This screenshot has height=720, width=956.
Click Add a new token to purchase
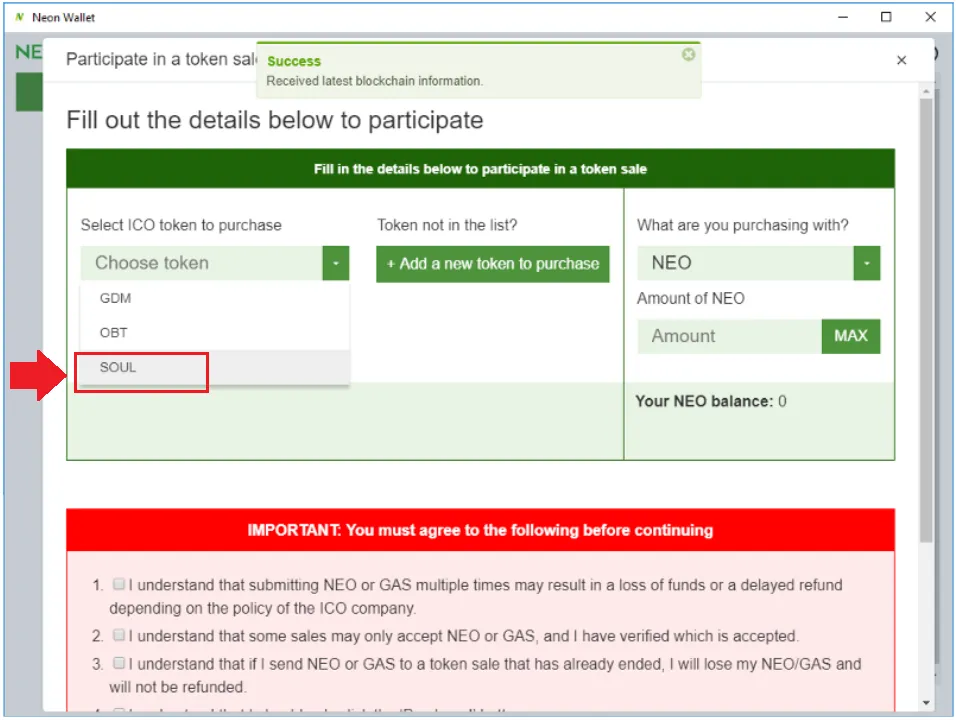(x=493, y=264)
